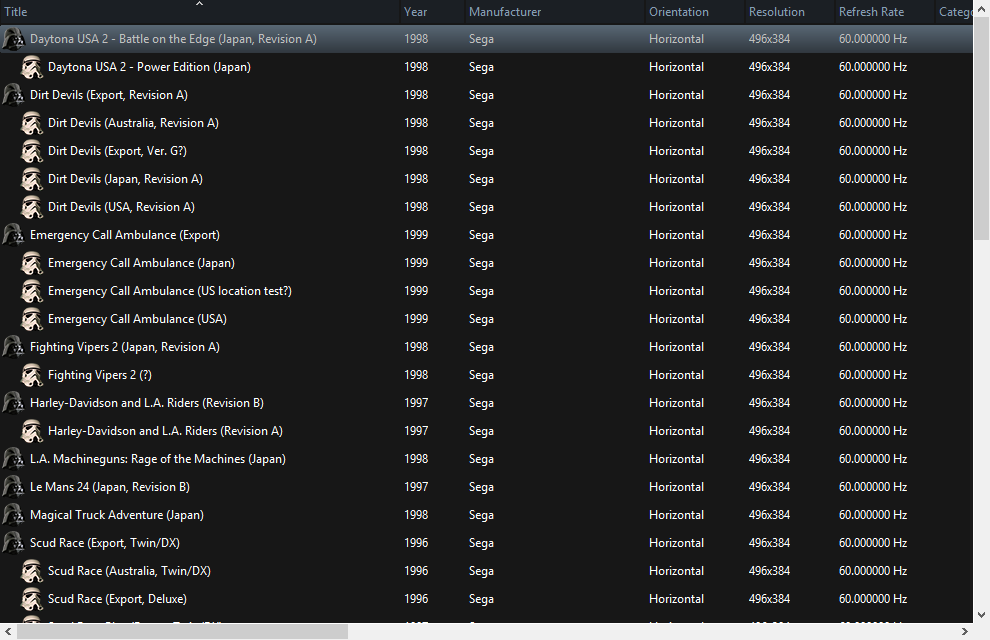Click stormtrooper icon for Dirt Devils (Japan, Revision A)
This screenshot has width=990, height=640.
[x=31, y=179]
